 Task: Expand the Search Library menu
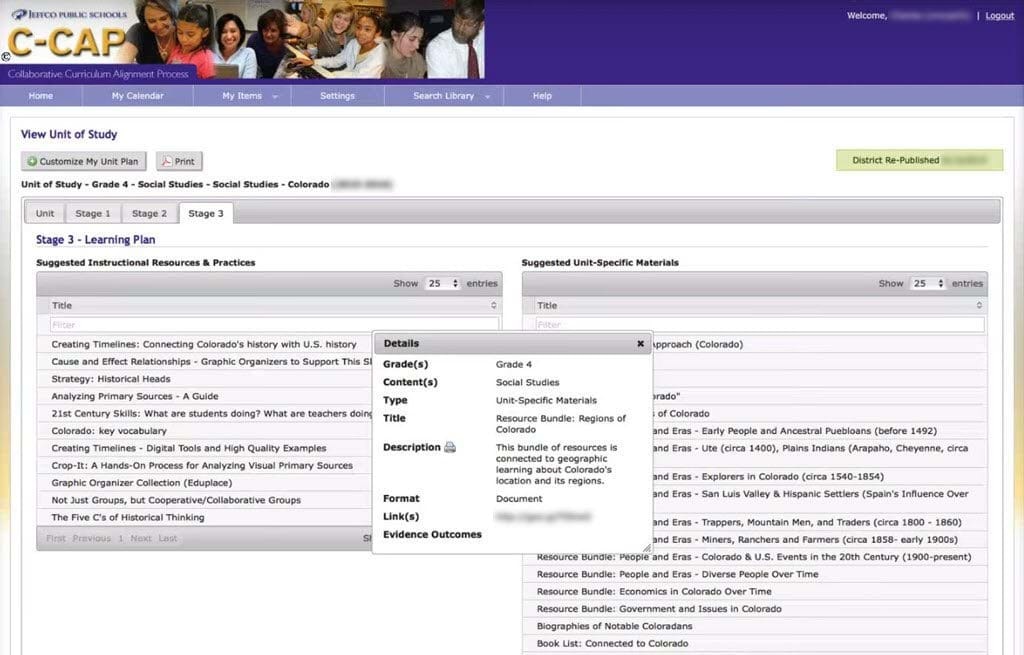pyautogui.click(x=451, y=96)
